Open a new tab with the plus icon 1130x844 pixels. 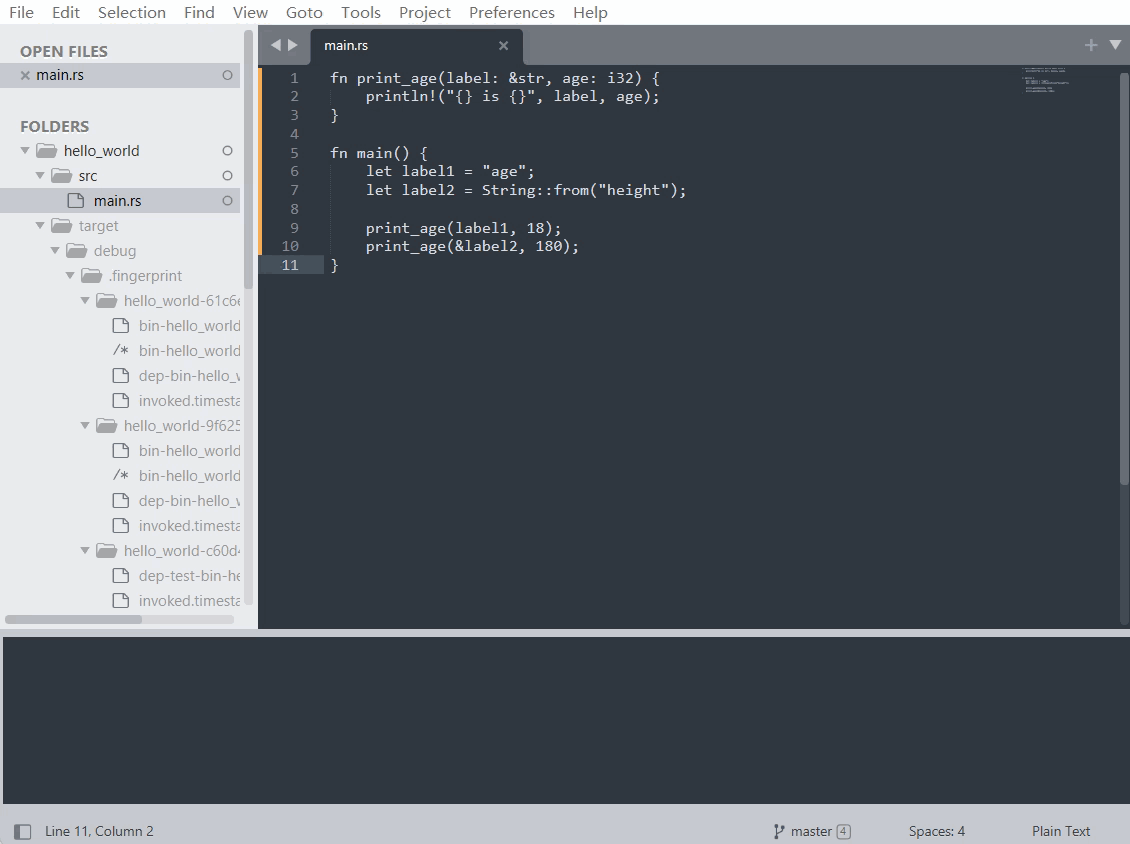coord(1090,44)
